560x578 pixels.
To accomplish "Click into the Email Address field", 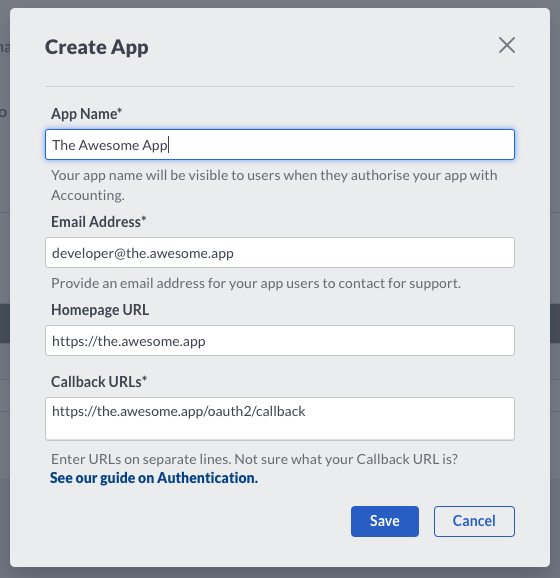I will click(x=280, y=253).
